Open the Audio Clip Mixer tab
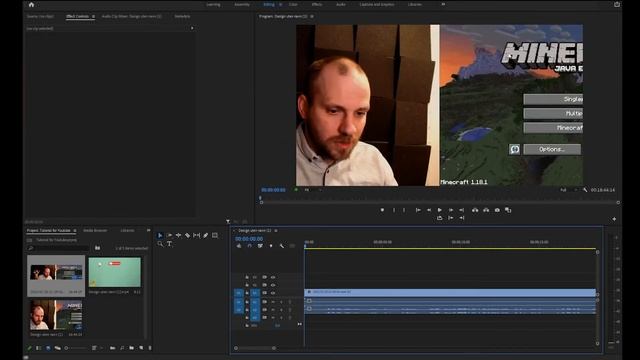This screenshot has width=640, height=360. point(131,16)
